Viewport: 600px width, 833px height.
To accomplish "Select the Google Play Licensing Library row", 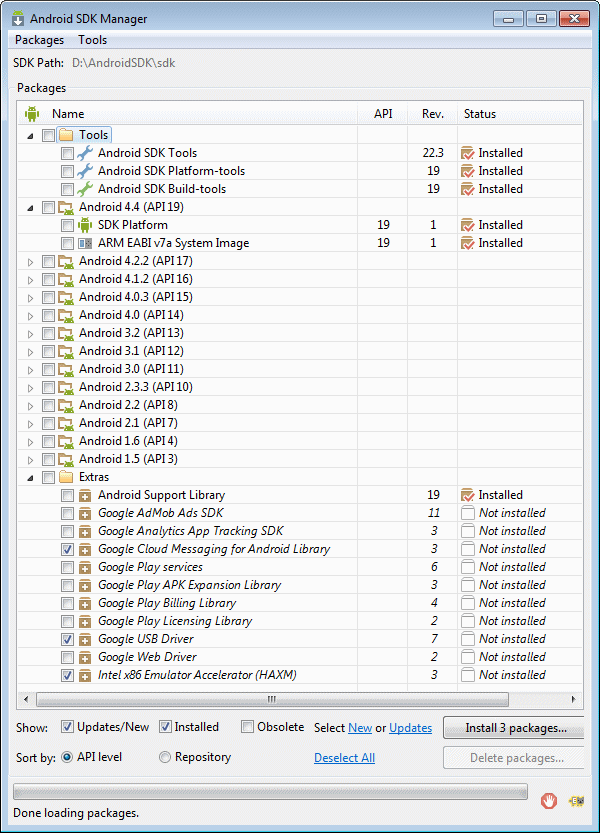I will (301, 621).
